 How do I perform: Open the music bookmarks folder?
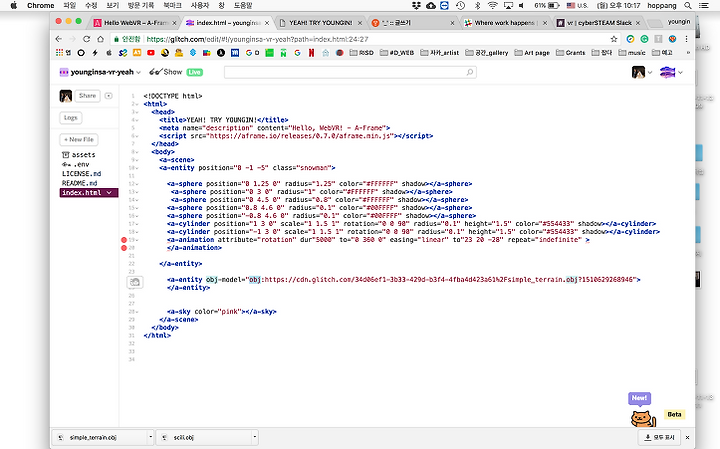pos(632,53)
